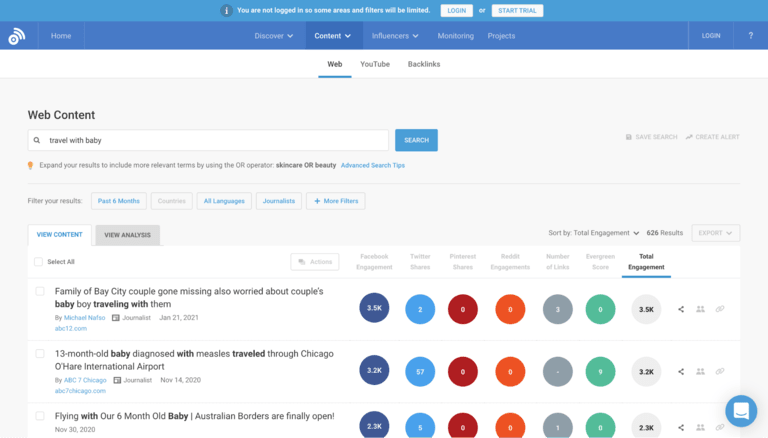Switch to the YouTube tab
This screenshot has width=768, height=438.
point(375,64)
